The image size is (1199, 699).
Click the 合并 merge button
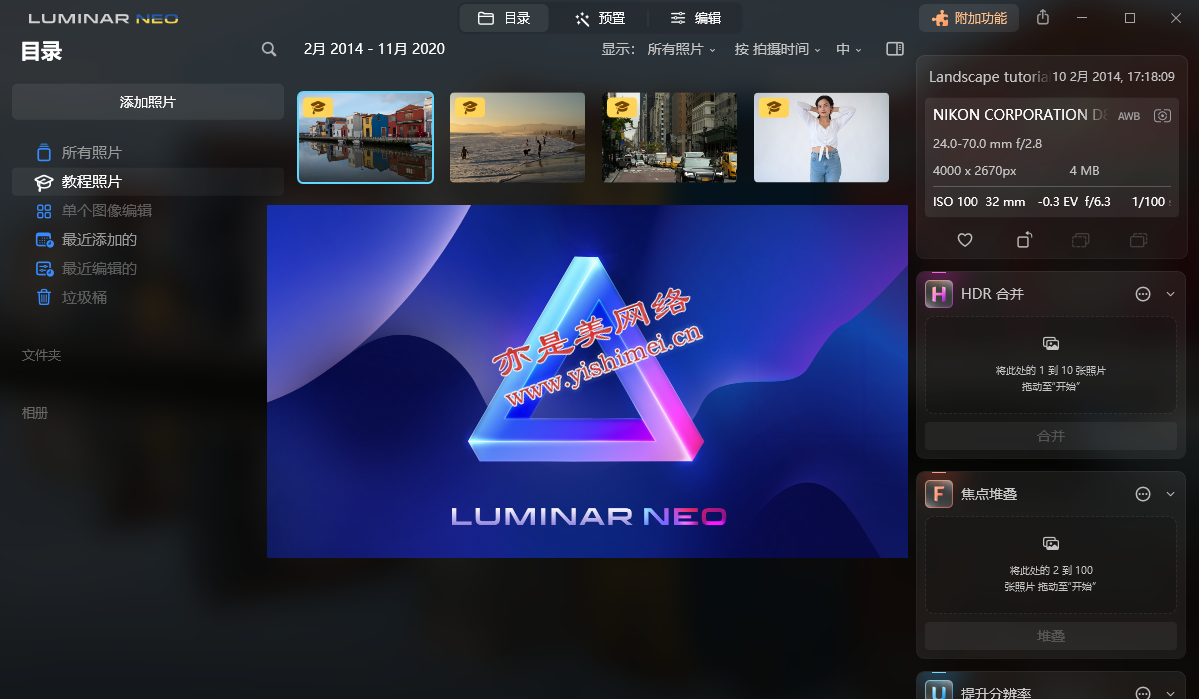[1051, 436]
